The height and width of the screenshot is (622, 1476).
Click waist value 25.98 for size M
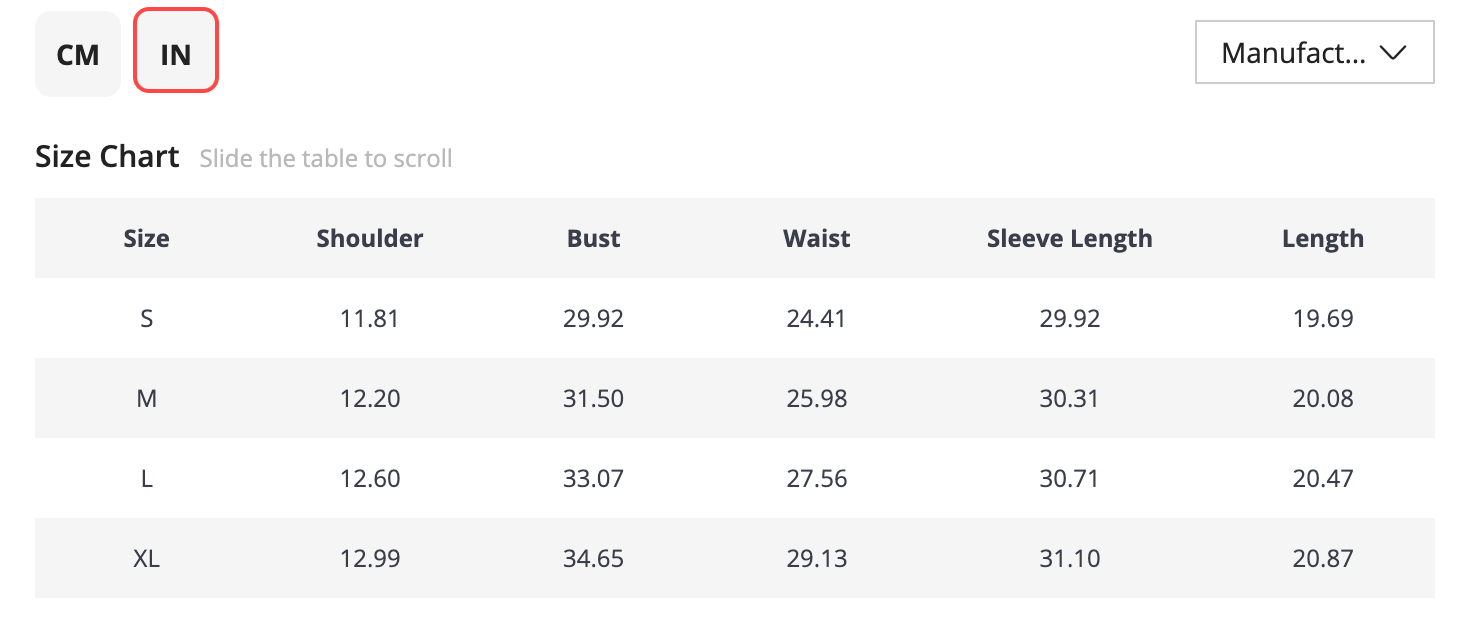[x=817, y=398]
